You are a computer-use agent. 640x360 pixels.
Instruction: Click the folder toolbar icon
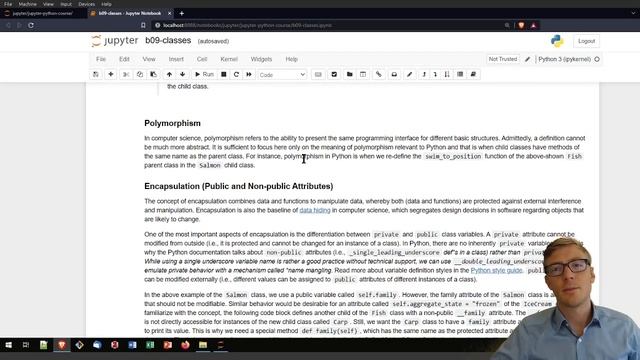pyautogui.click(x=349, y=74)
